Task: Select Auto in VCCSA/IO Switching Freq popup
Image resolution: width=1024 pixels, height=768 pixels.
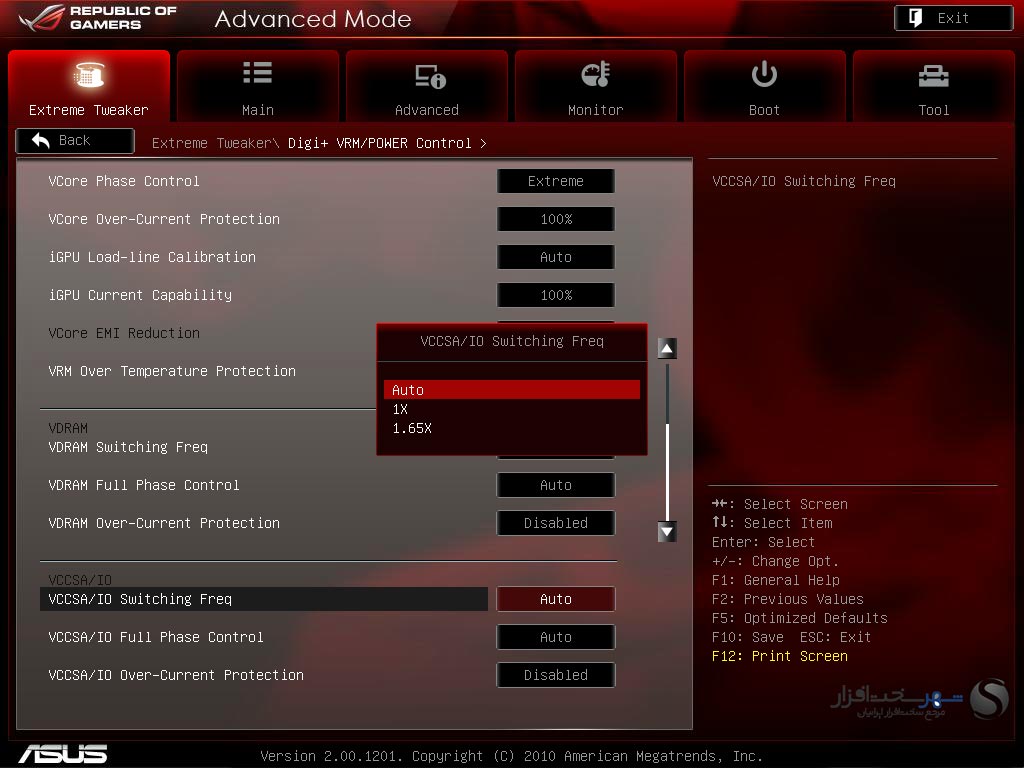Action: coord(511,390)
